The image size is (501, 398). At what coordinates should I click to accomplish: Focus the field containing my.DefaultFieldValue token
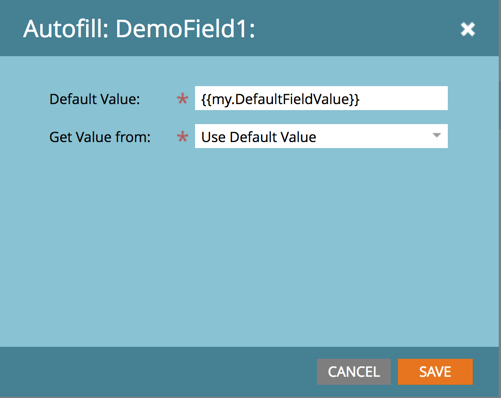click(321, 98)
